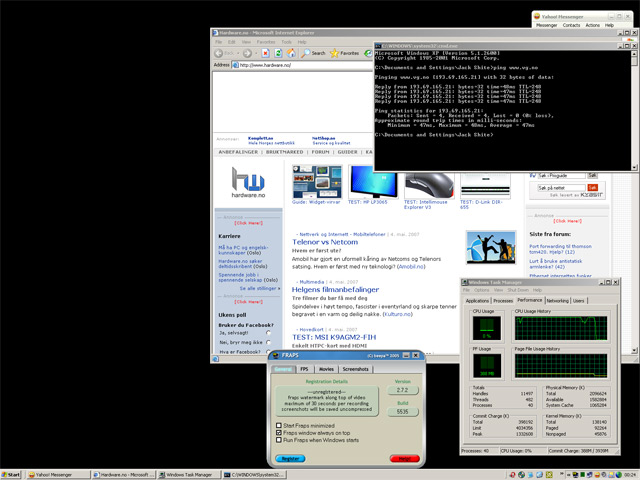Image resolution: width=640 pixels, height=480 pixels.
Task: Switch to the cmd window on the taskbar
Action: click(x=254, y=475)
